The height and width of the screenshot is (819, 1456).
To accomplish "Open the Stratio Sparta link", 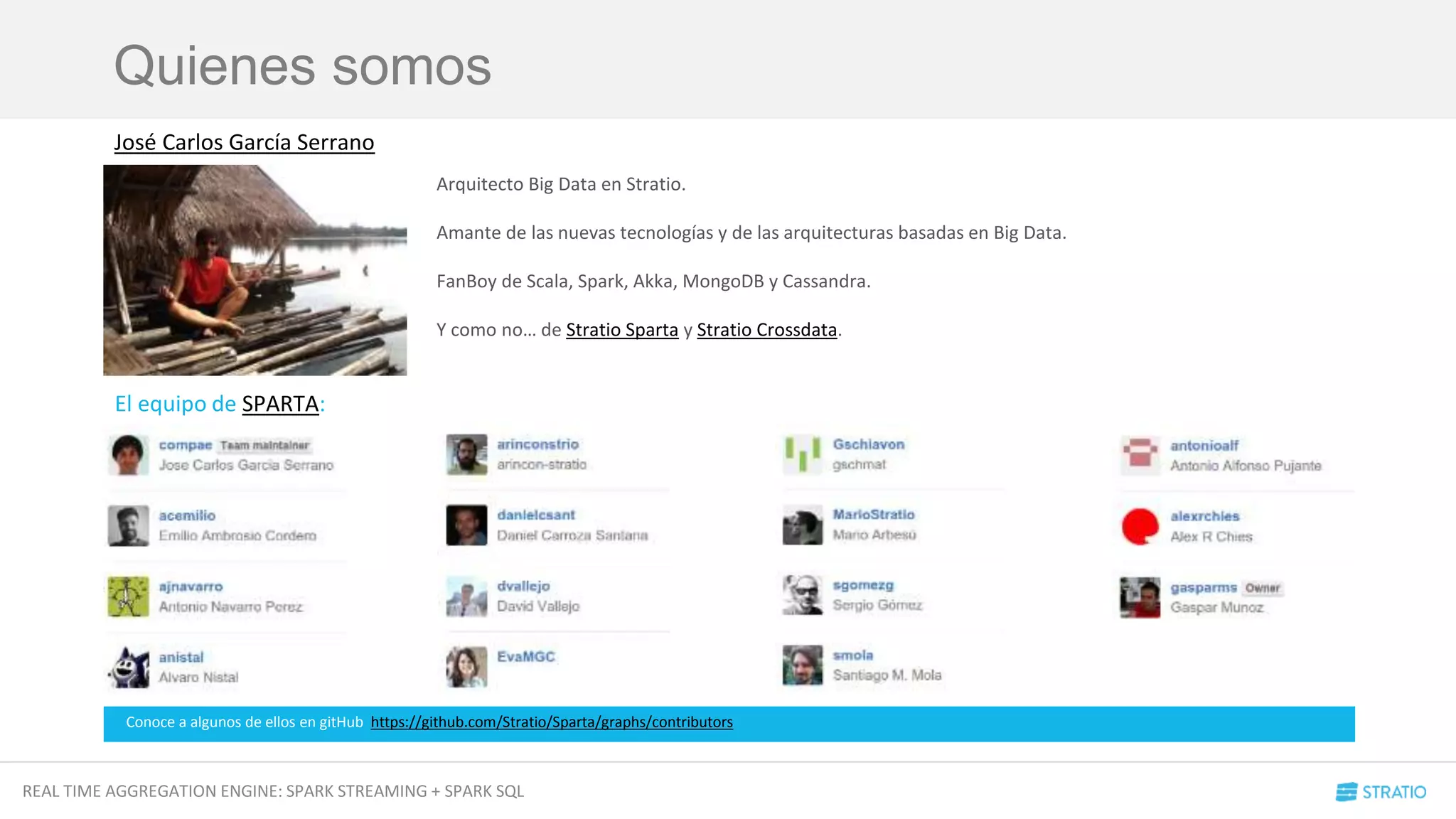I will point(621,330).
